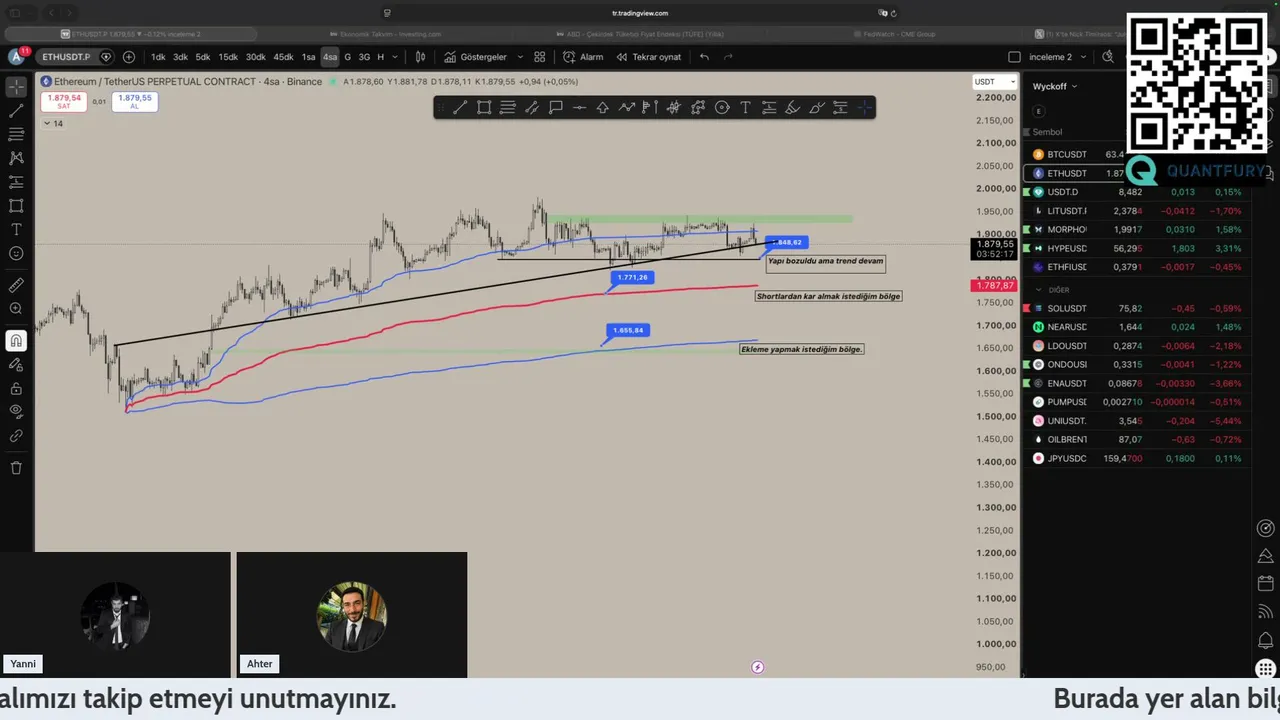Select OILBRENT row in the watchlist
Screen dimensions: 1280x720
(1136, 439)
